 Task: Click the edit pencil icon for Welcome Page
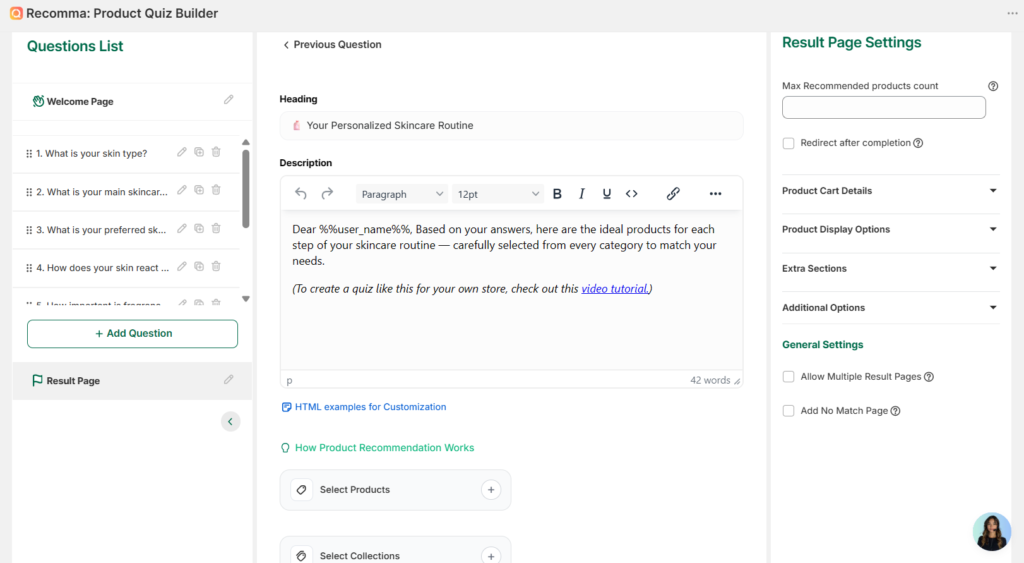coord(229,100)
